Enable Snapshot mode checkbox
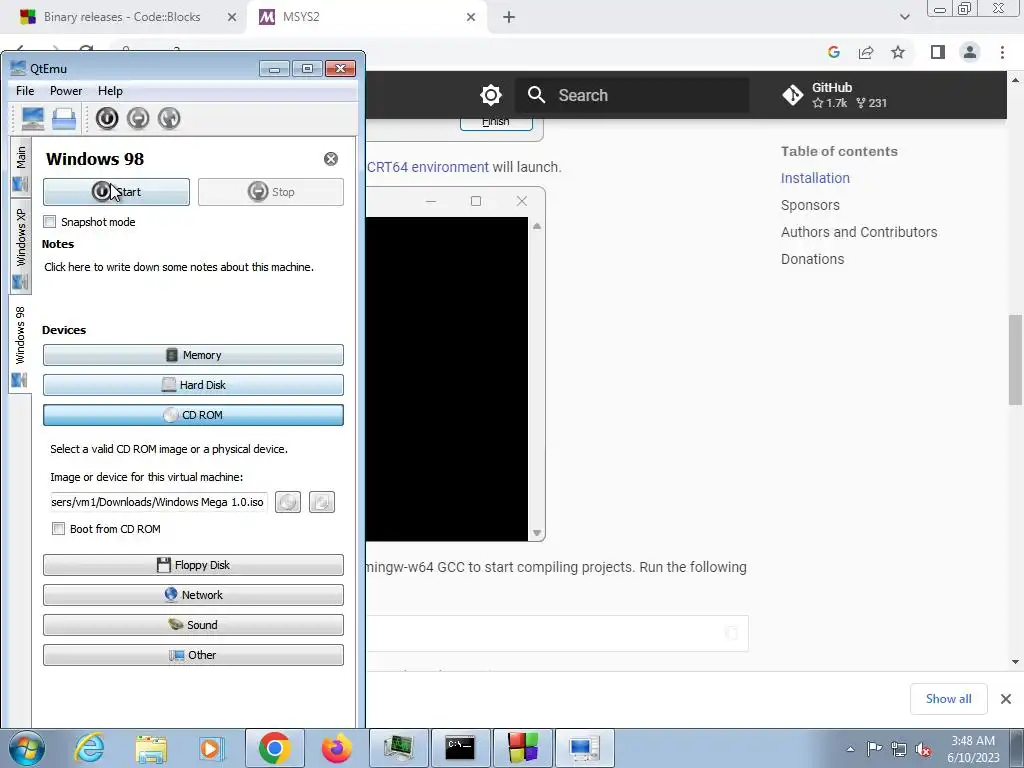1024x768 pixels. coord(50,221)
